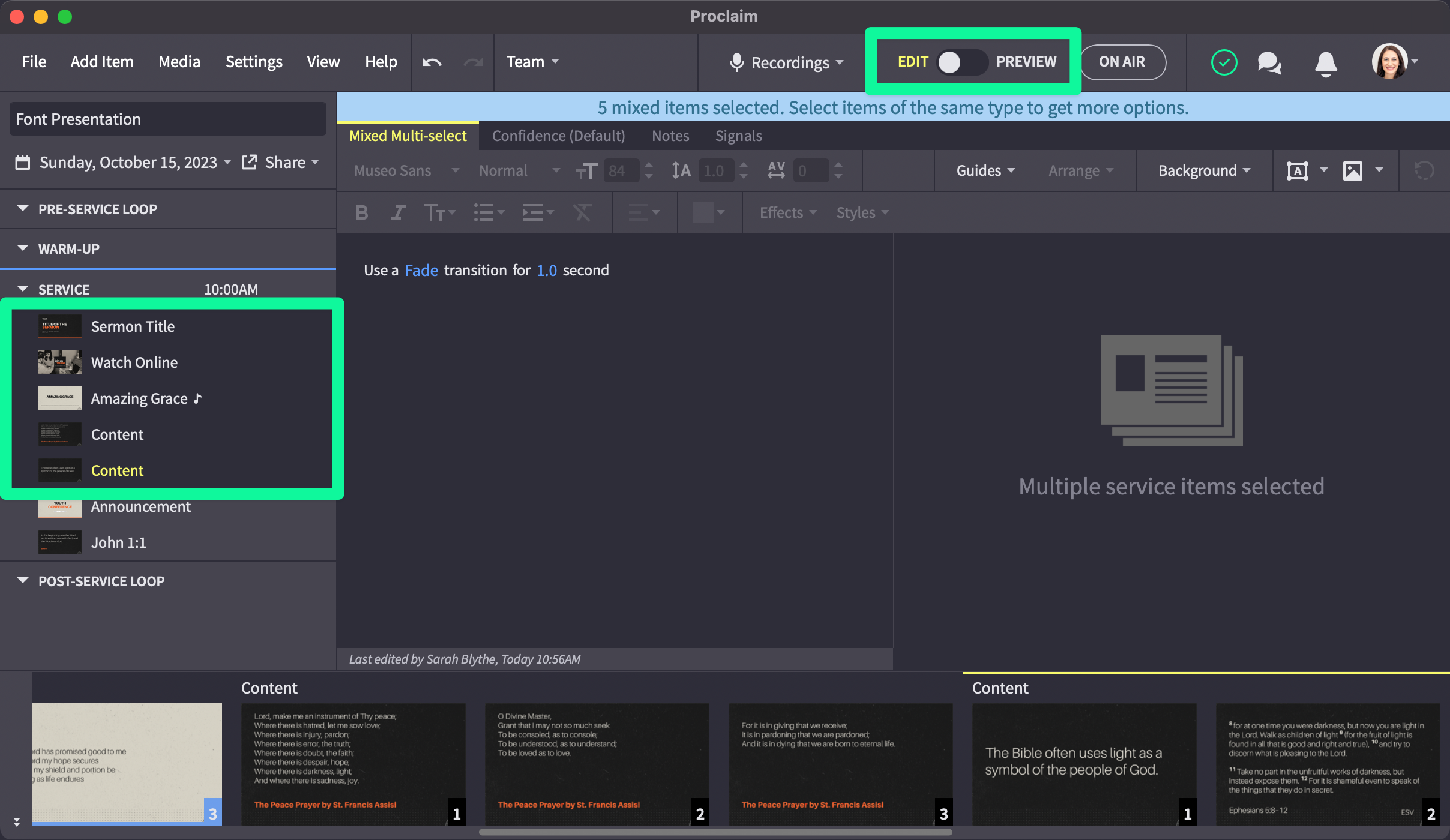Open the Museo Sans font dropdown
1450x840 pixels.
point(407,171)
